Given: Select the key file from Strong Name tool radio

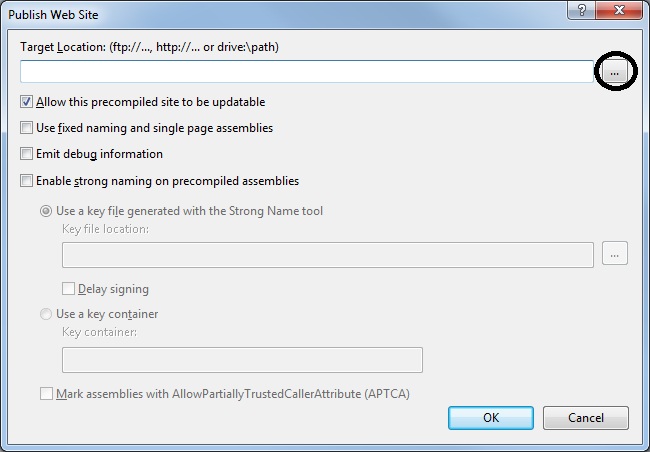Looking at the screenshot, I should pyautogui.click(x=46, y=211).
